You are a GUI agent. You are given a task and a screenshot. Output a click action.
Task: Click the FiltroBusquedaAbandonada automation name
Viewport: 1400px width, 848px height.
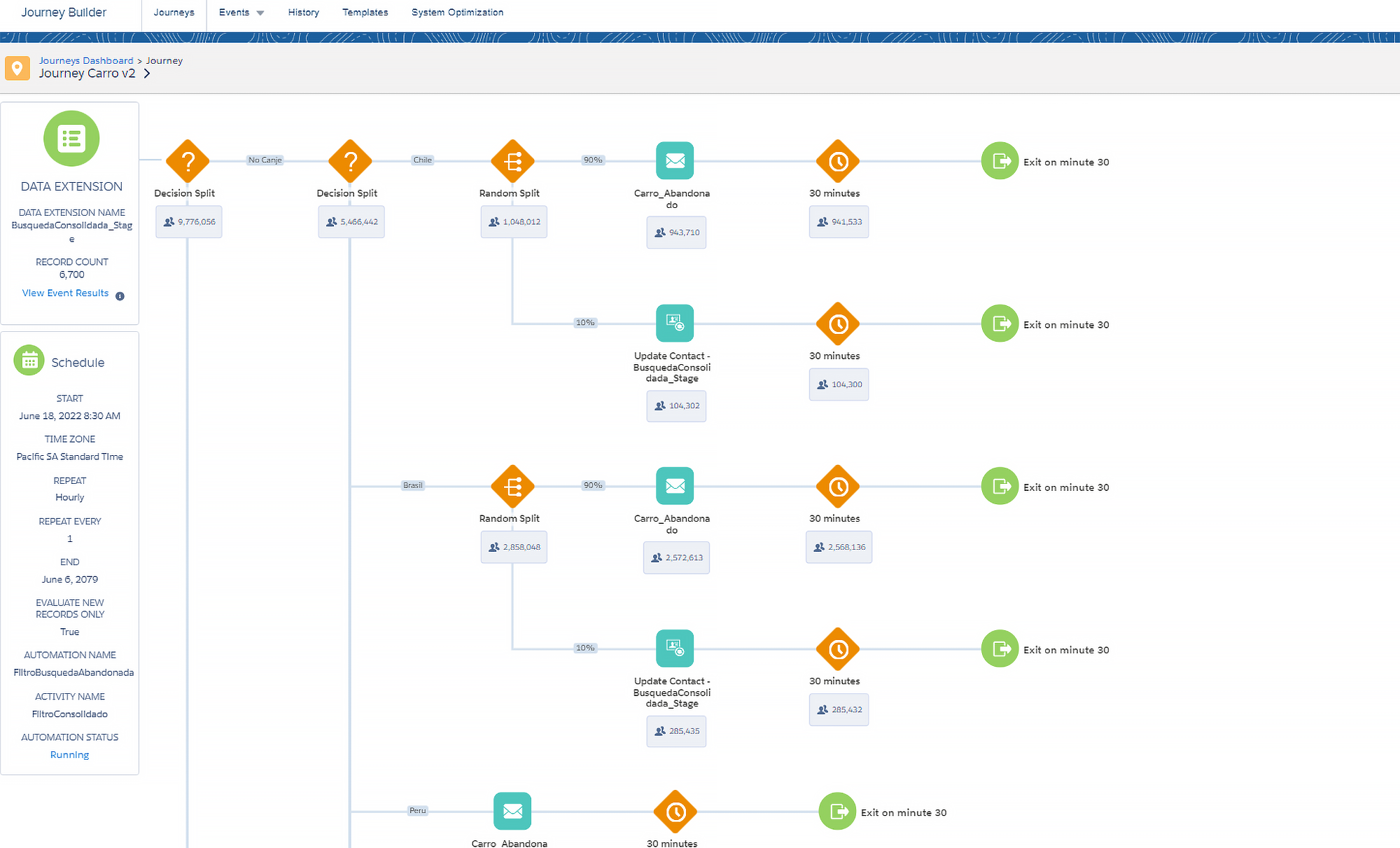pos(73,673)
